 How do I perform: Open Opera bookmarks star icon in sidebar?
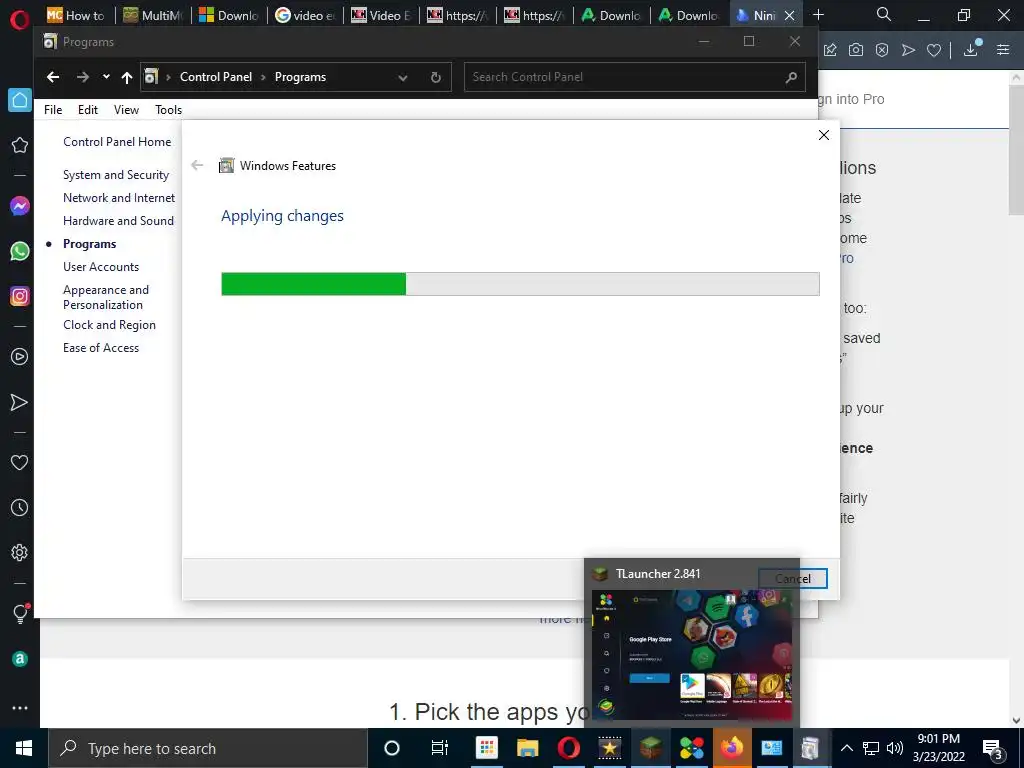tap(20, 145)
